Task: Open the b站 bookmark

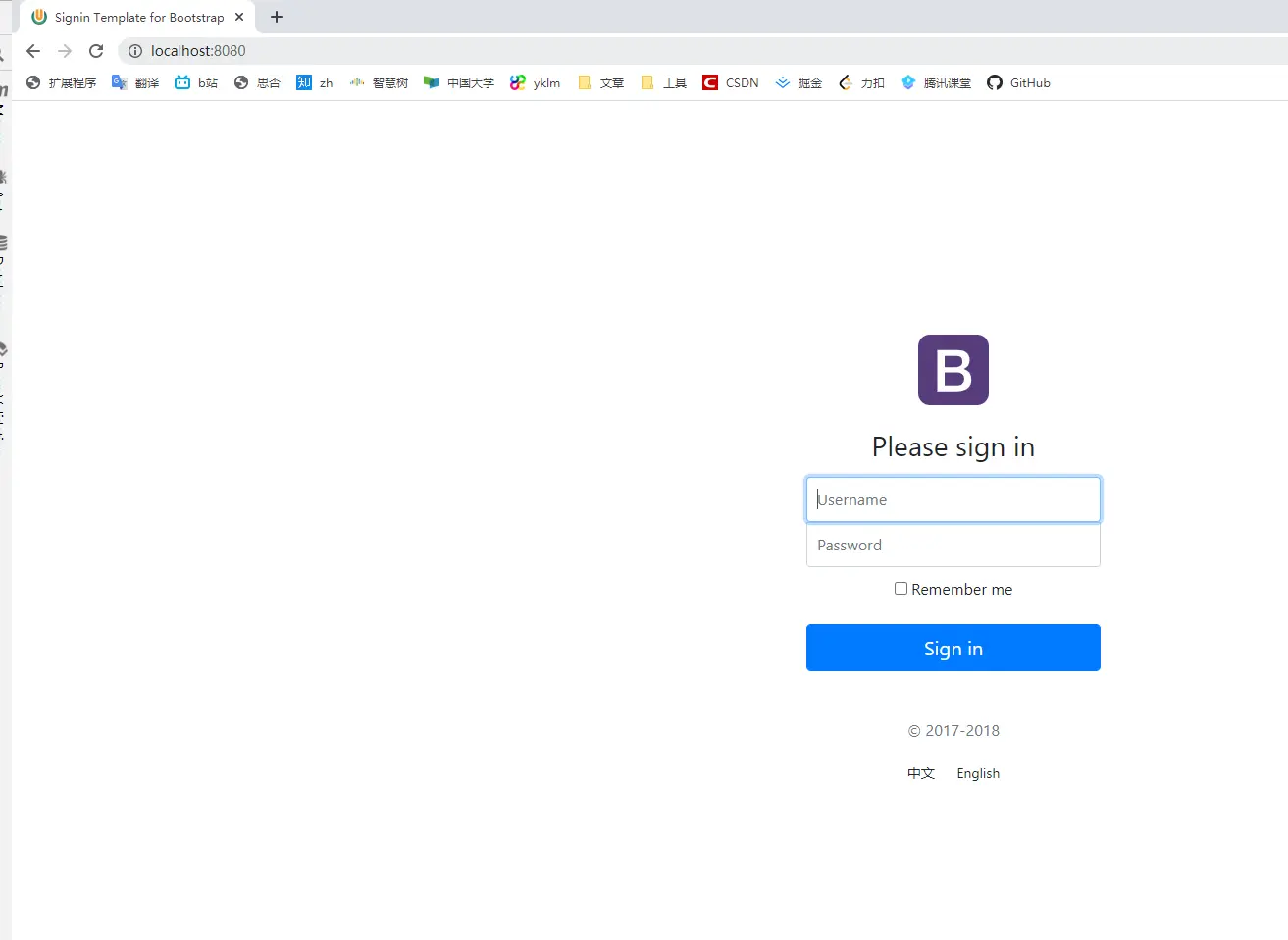Action: tap(196, 82)
